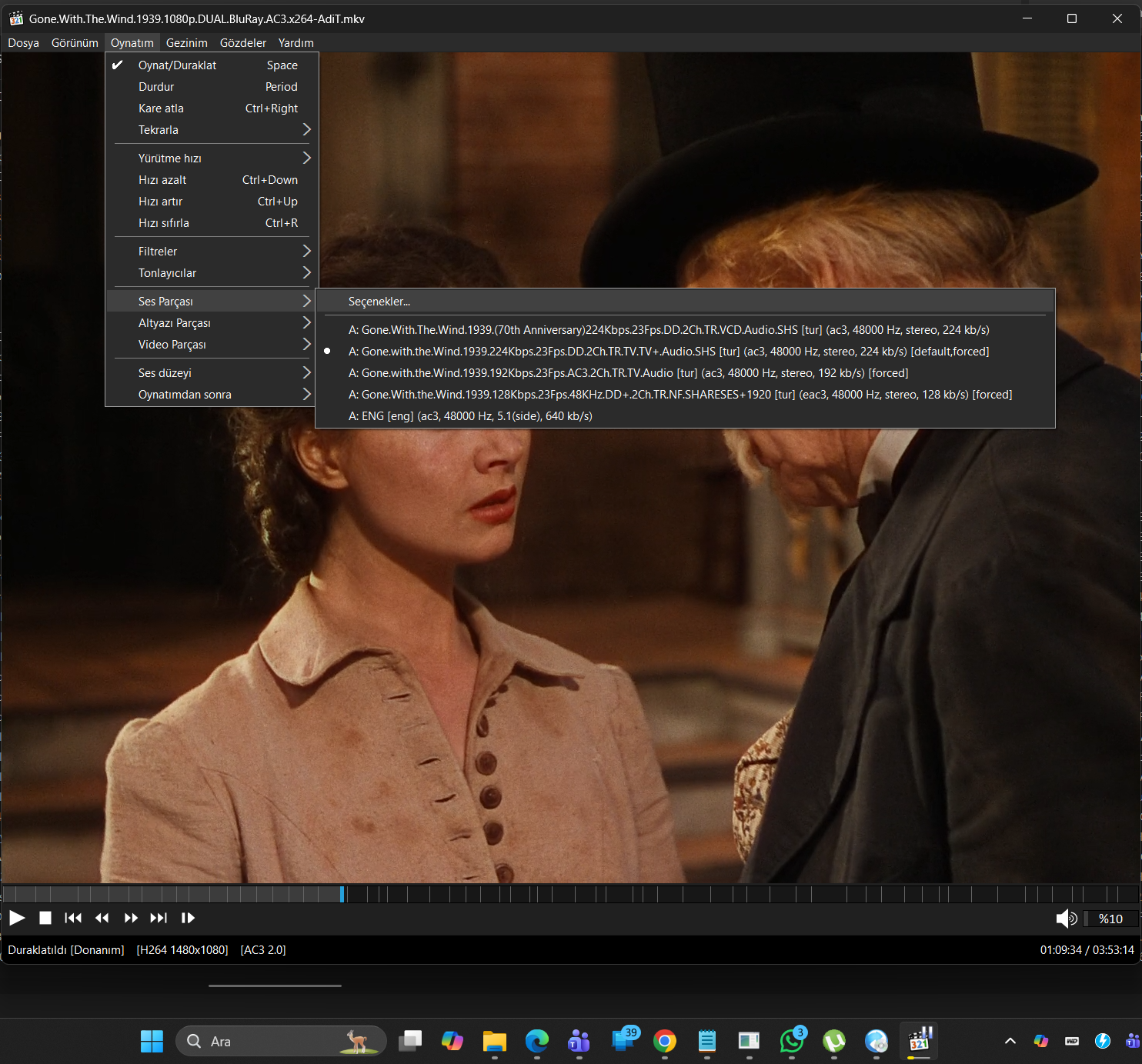This screenshot has height=1064, width=1142.
Task: Expand the Tonlayıcılar submenu
Action: [212, 273]
